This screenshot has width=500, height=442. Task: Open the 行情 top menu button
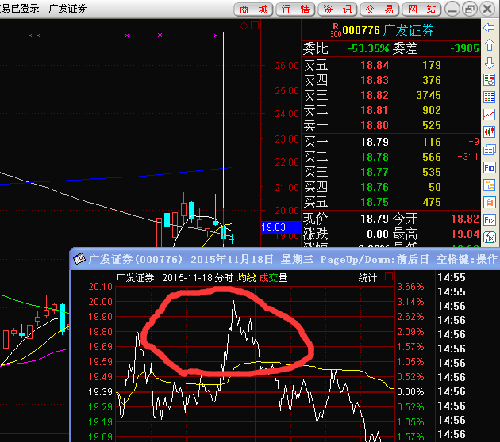pyautogui.click(x=296, y=9)
